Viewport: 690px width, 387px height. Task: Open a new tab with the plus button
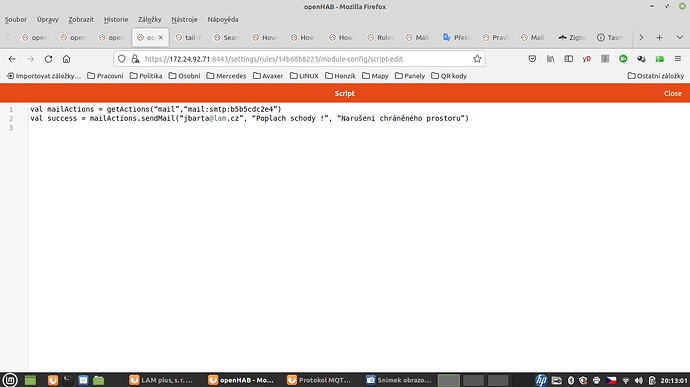tap(659, 38)
